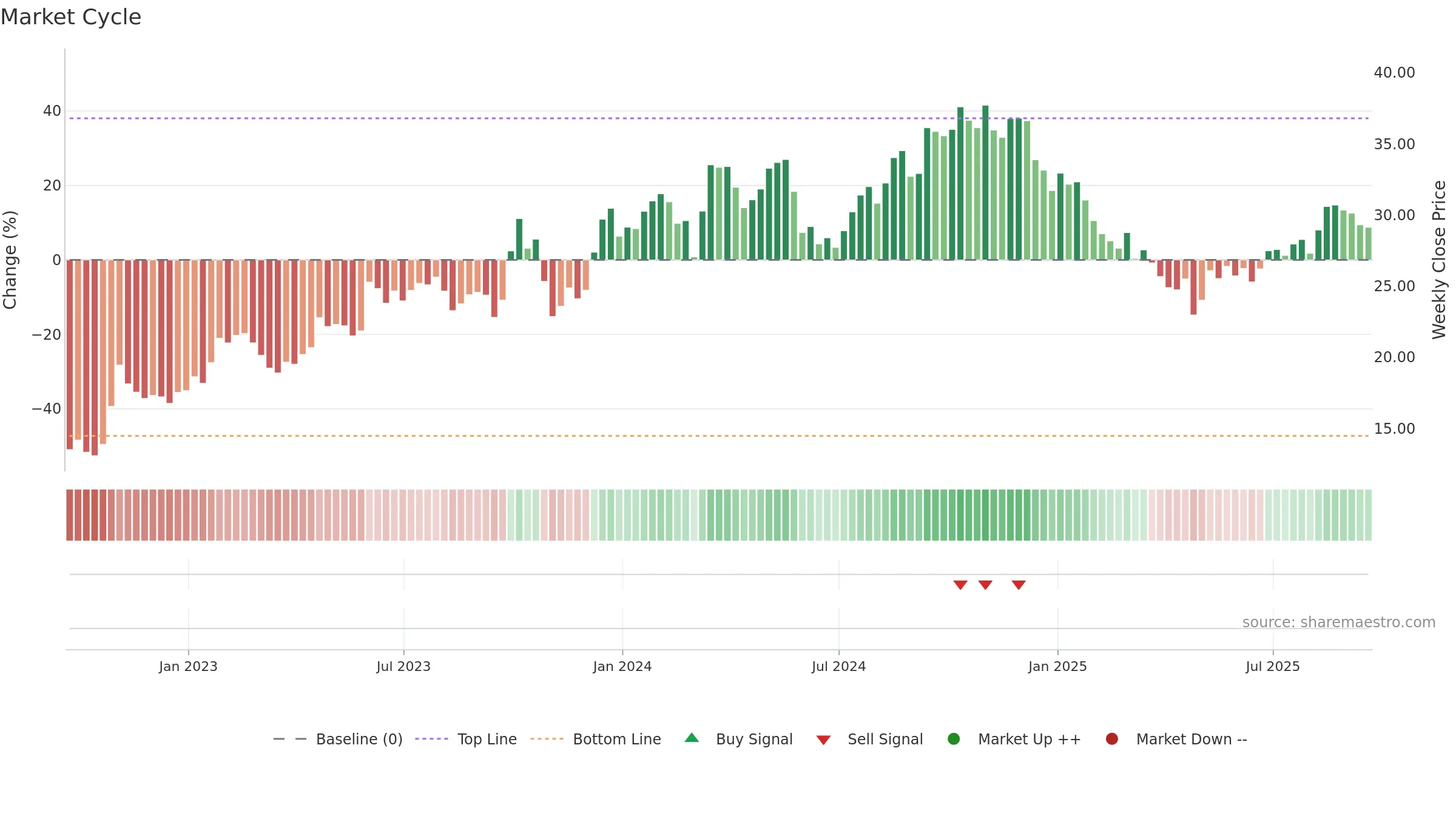Toggle the Baseline (0) legend entry

[x=359, y=739]
